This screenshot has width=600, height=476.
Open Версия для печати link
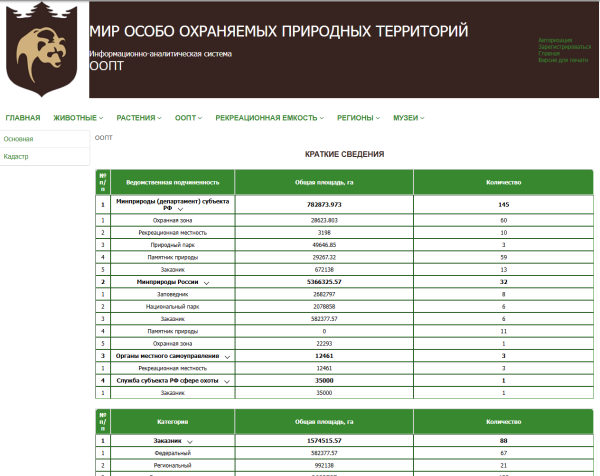click(563, 60)
